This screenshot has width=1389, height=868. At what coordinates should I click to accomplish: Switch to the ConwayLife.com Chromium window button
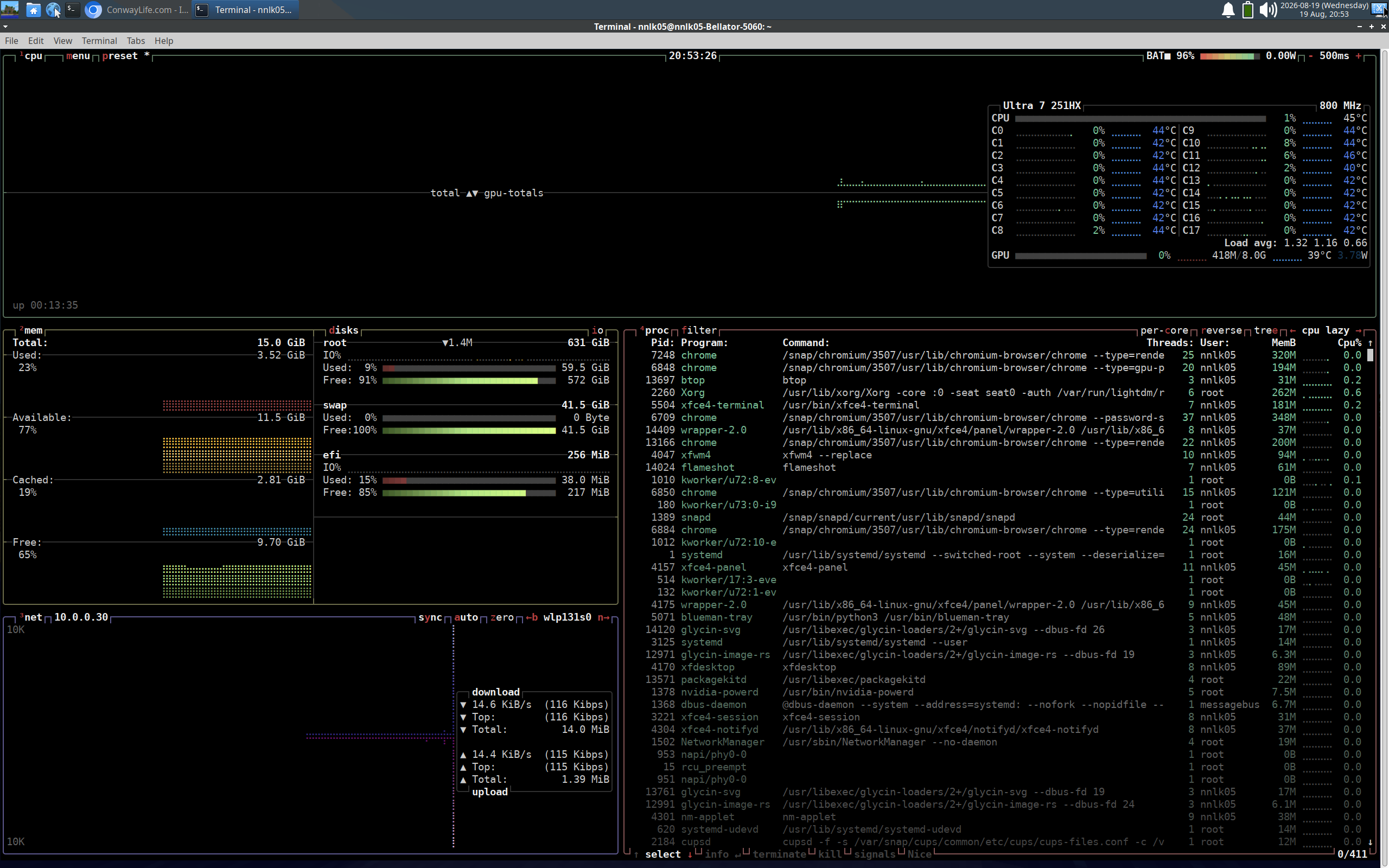(137, 10)
